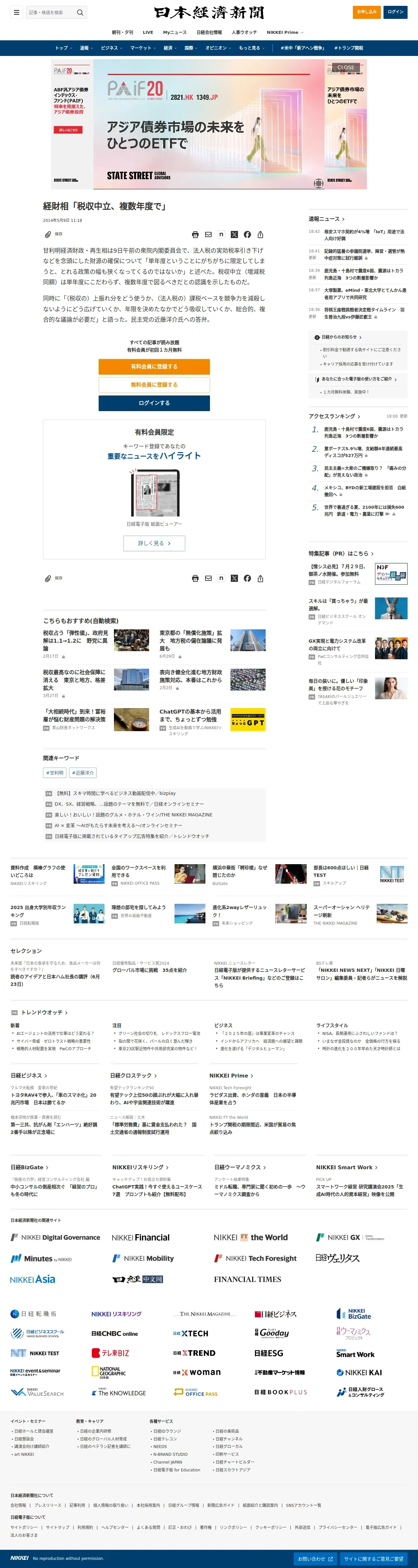Screen dimensions: 418x1568
Task: Close the ad with CLOSE button
Action: [345, 68]
